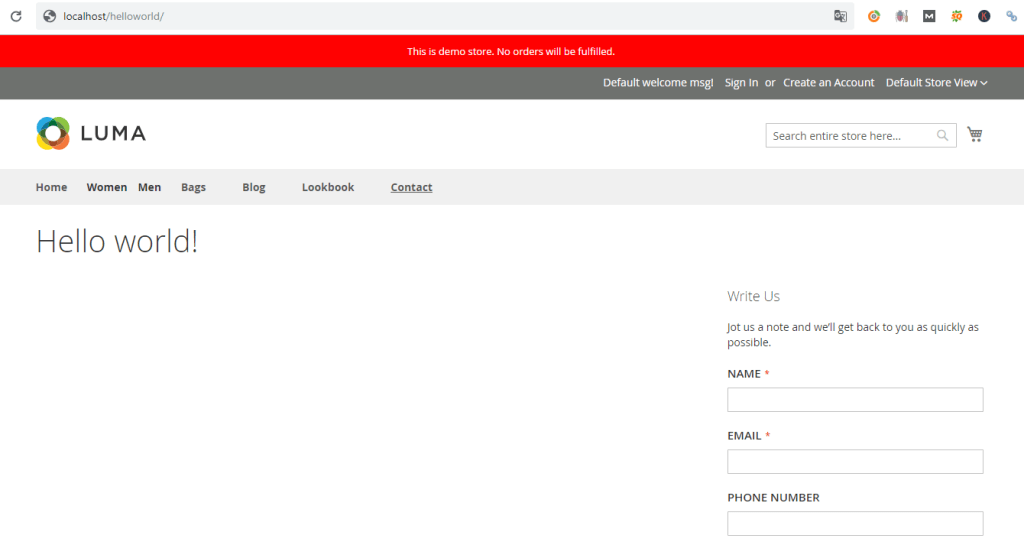
Task: Focus the Email input field
Action: pos(855,461)
